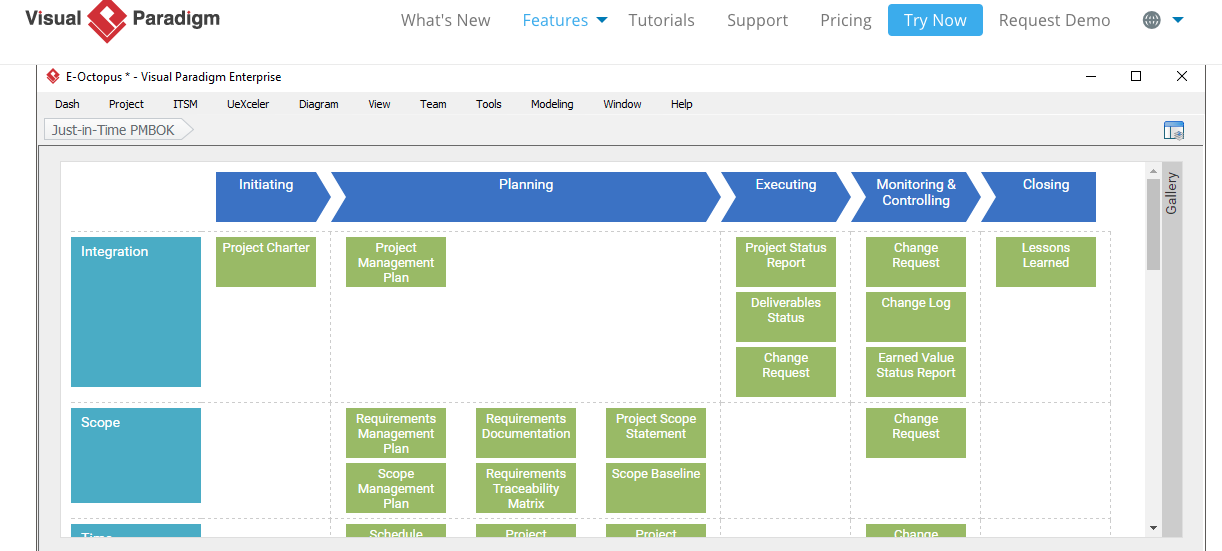This screenshot has width=1222, height=551.
Task: Maximize the E-Octopus window
Action: [1136, 76]
